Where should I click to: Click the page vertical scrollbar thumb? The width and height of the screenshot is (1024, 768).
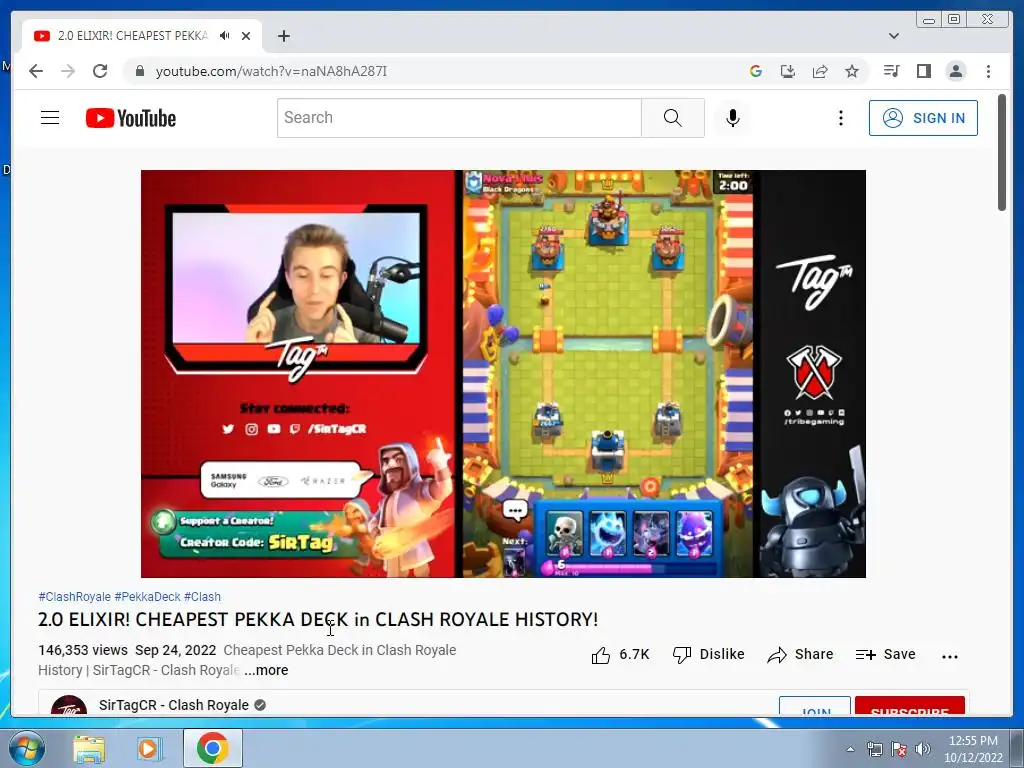click(1002, 153)
